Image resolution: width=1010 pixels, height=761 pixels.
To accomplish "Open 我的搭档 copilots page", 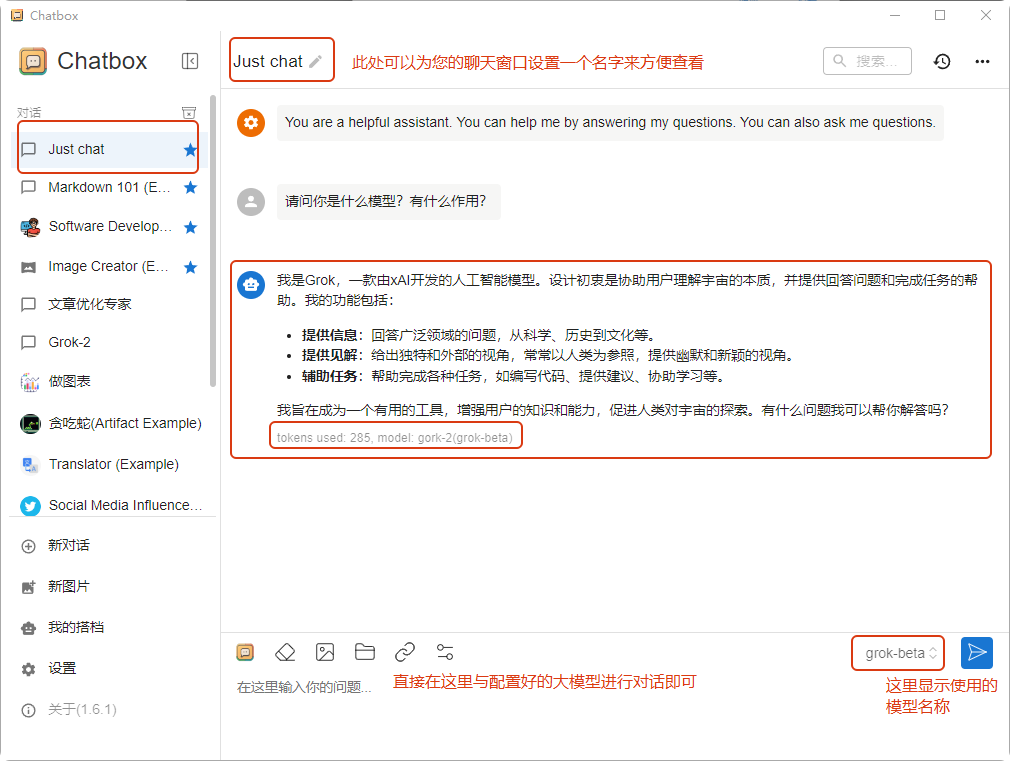I will [x=111, y=628].
